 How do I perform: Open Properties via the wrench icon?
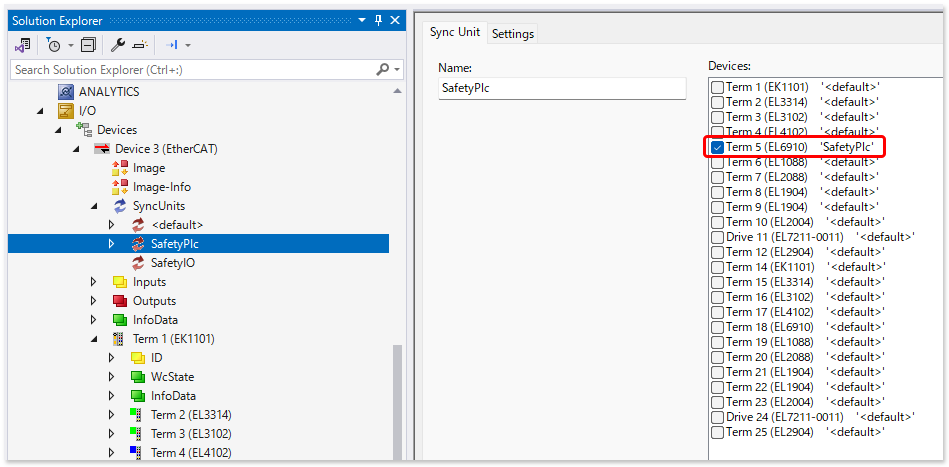click(x=117, y=45)
